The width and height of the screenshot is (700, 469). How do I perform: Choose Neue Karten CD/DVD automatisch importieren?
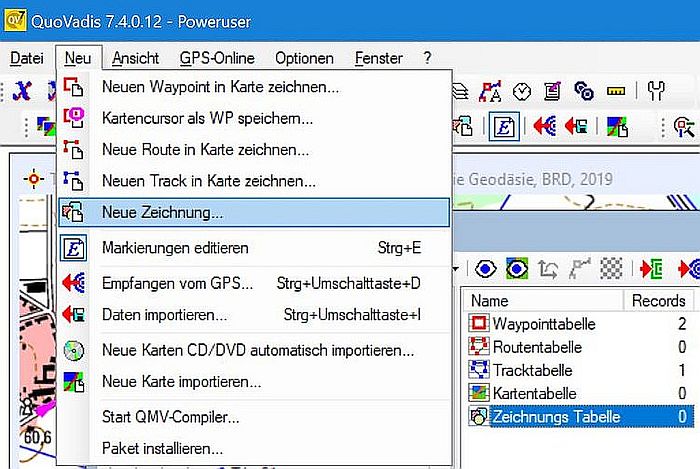pos(254,350)
